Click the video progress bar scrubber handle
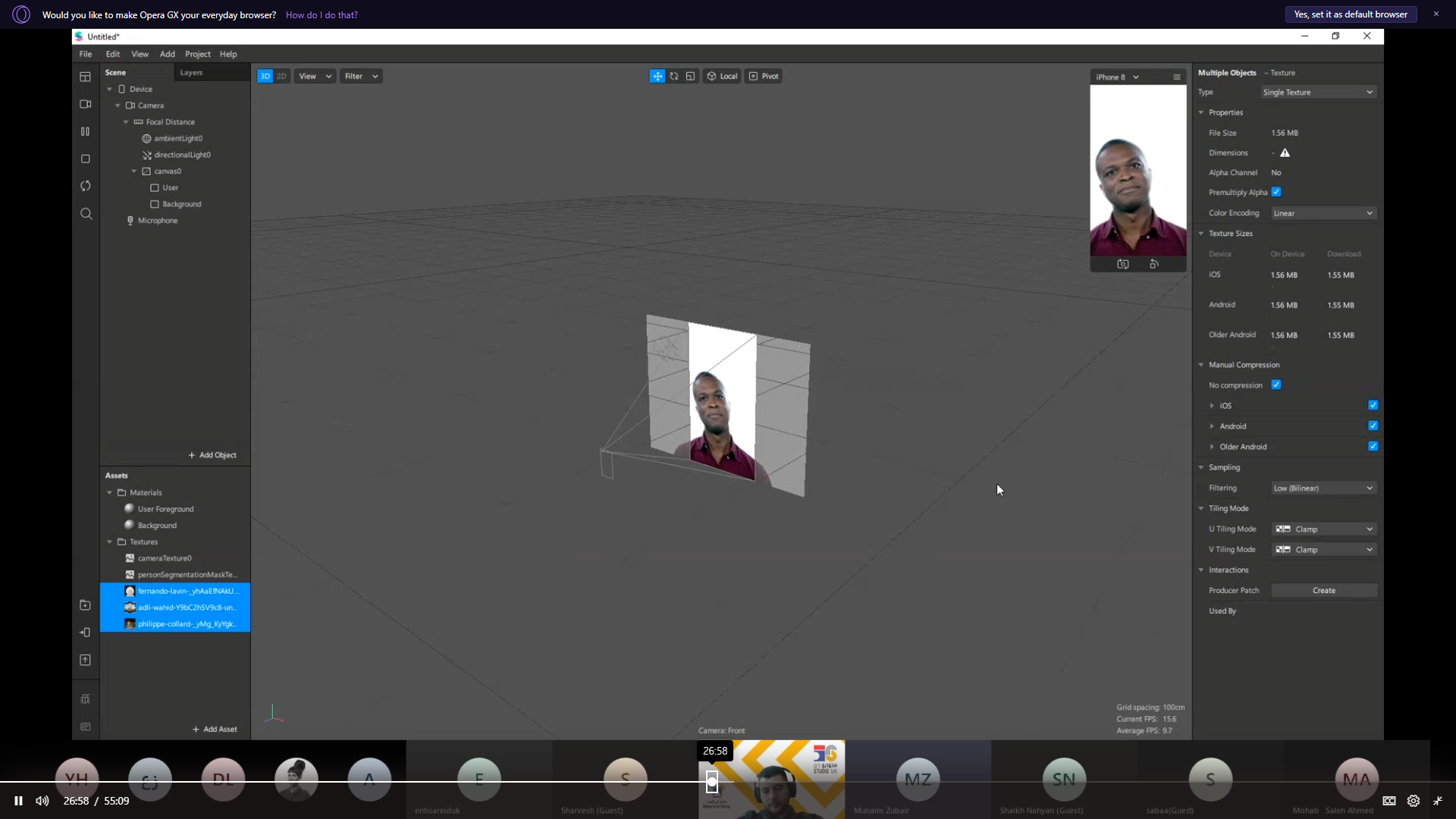The width and height of the screenshot is (1456, 819). tap(711, 781)
